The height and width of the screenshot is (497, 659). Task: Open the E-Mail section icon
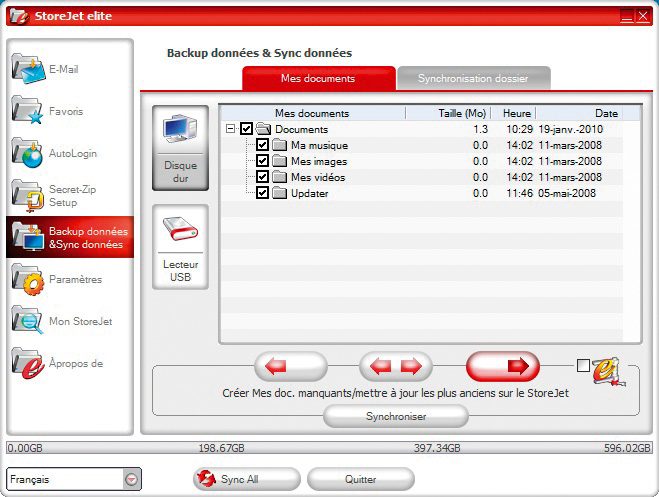pos(29,70)
